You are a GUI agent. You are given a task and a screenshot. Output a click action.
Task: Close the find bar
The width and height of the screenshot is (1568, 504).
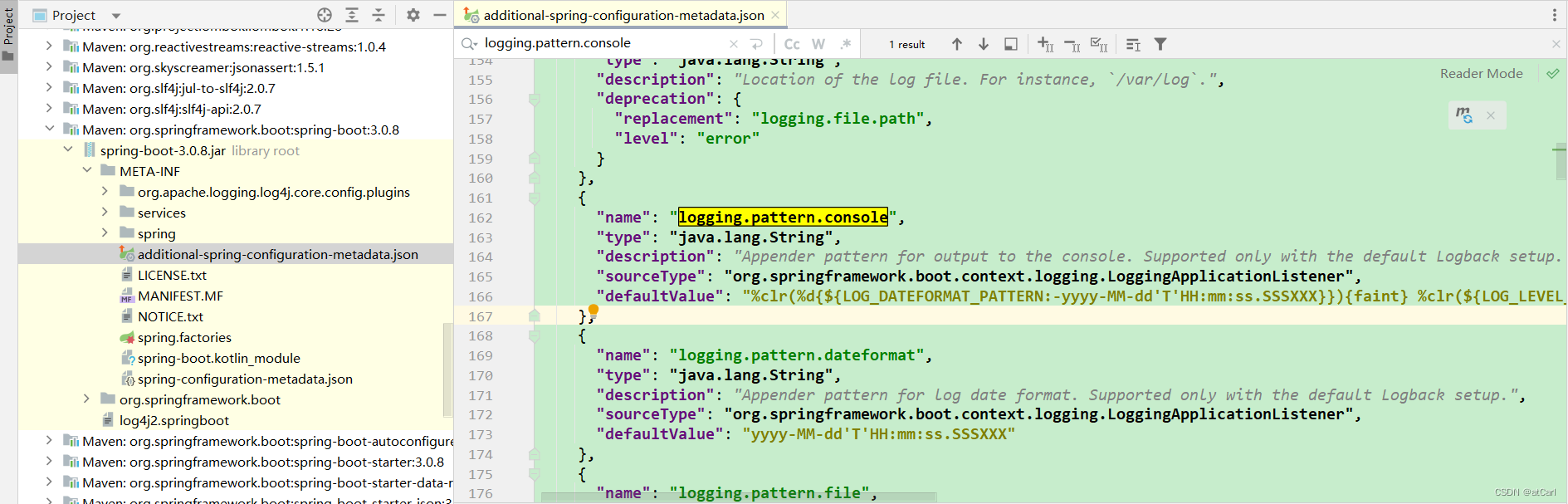1556,44
